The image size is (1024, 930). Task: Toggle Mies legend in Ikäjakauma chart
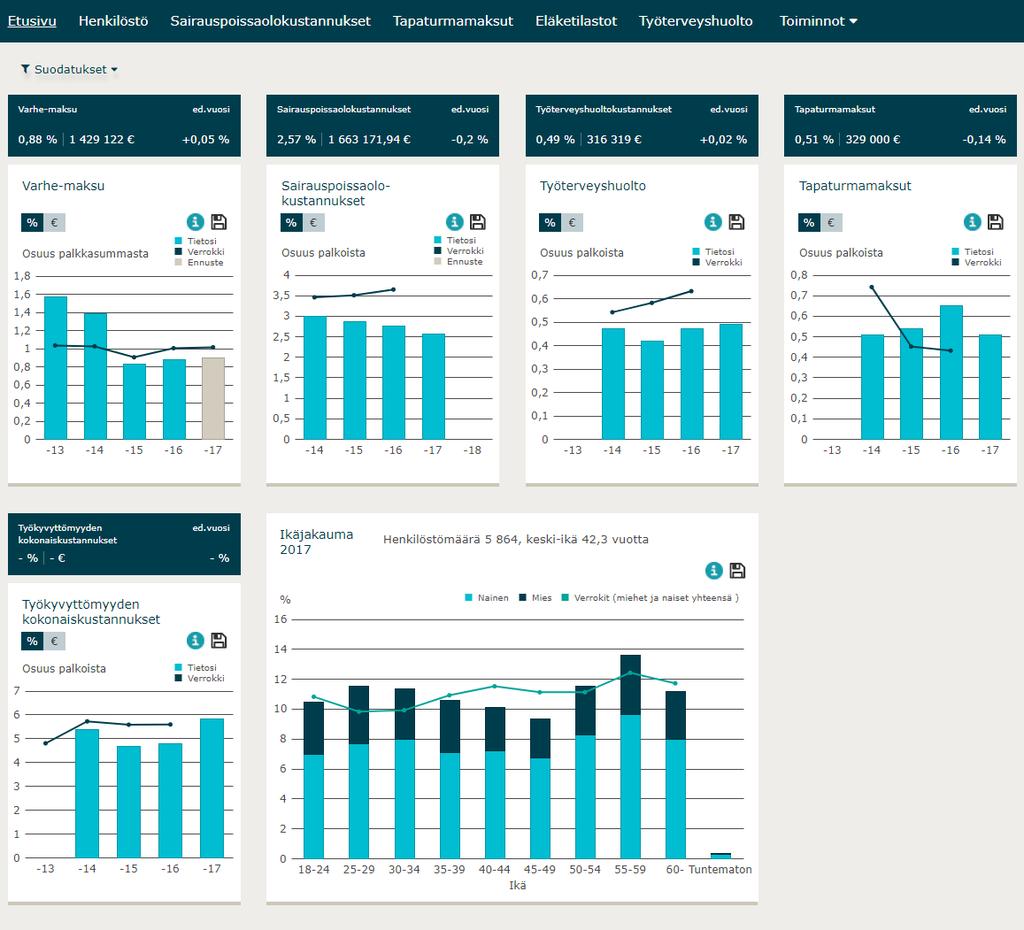(536, 598)
